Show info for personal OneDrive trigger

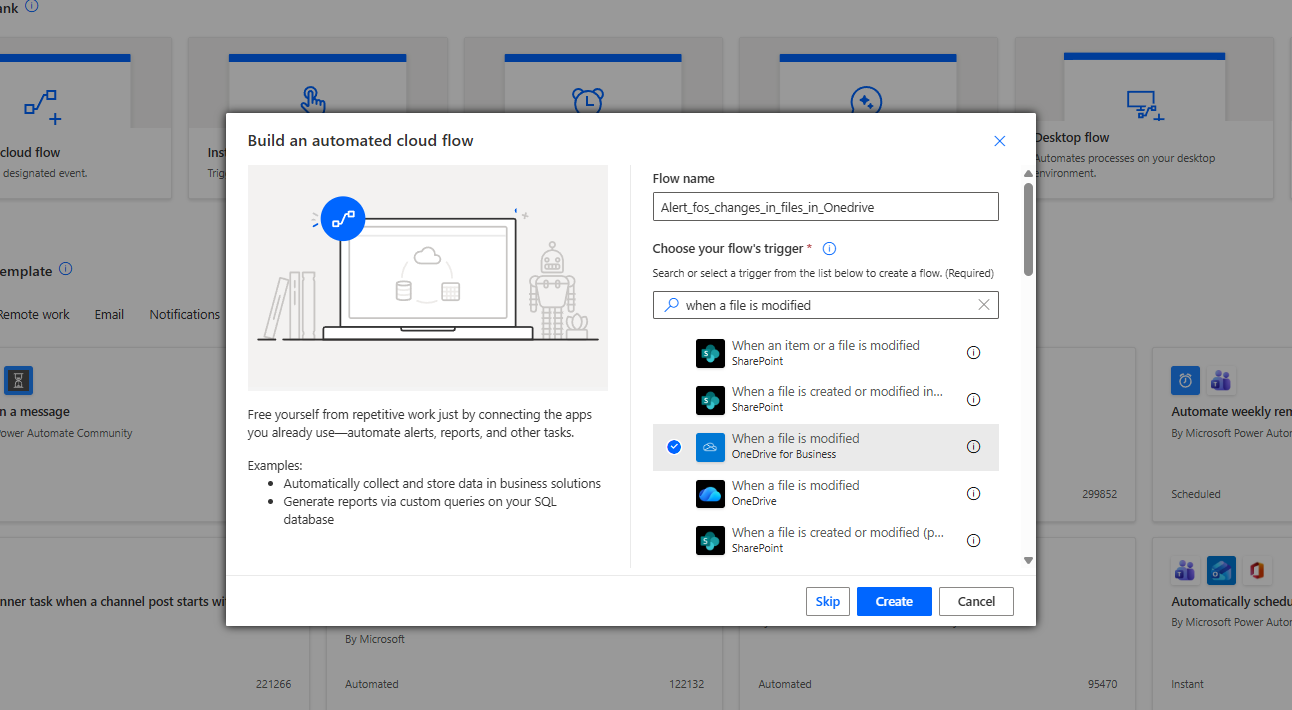(x=973, y=494)
